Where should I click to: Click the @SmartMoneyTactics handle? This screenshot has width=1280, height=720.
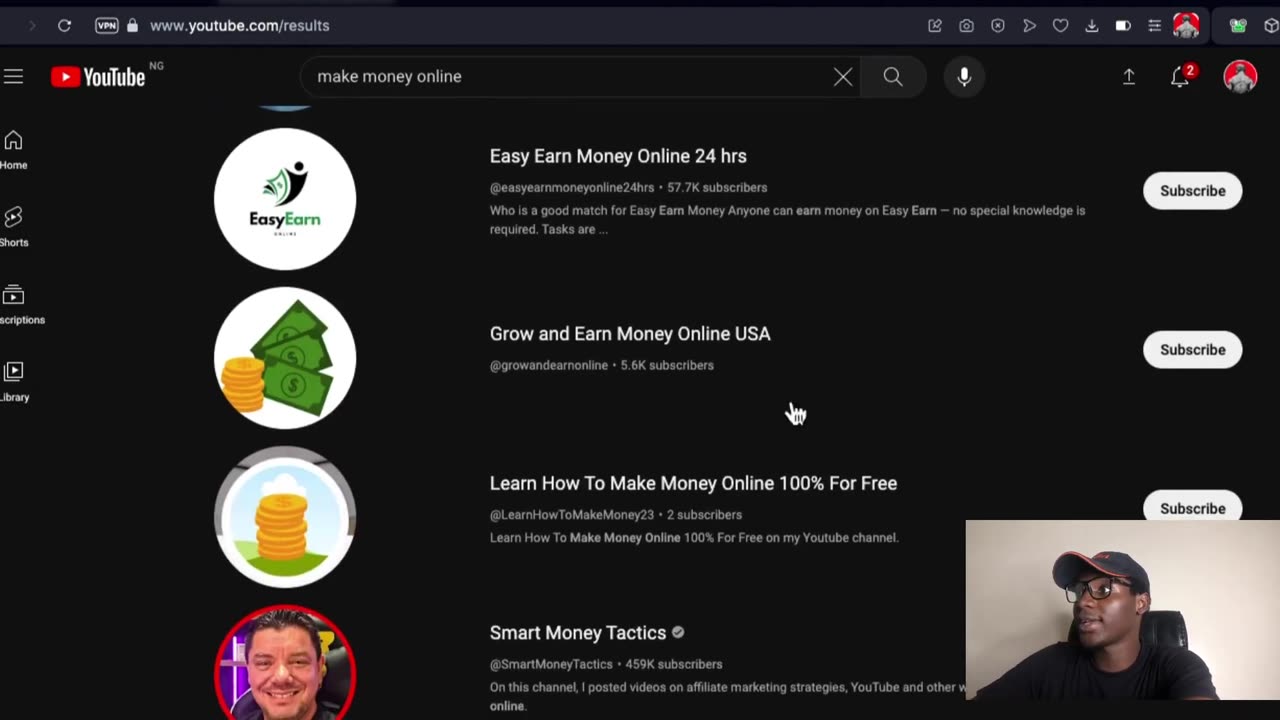(551, 664)
